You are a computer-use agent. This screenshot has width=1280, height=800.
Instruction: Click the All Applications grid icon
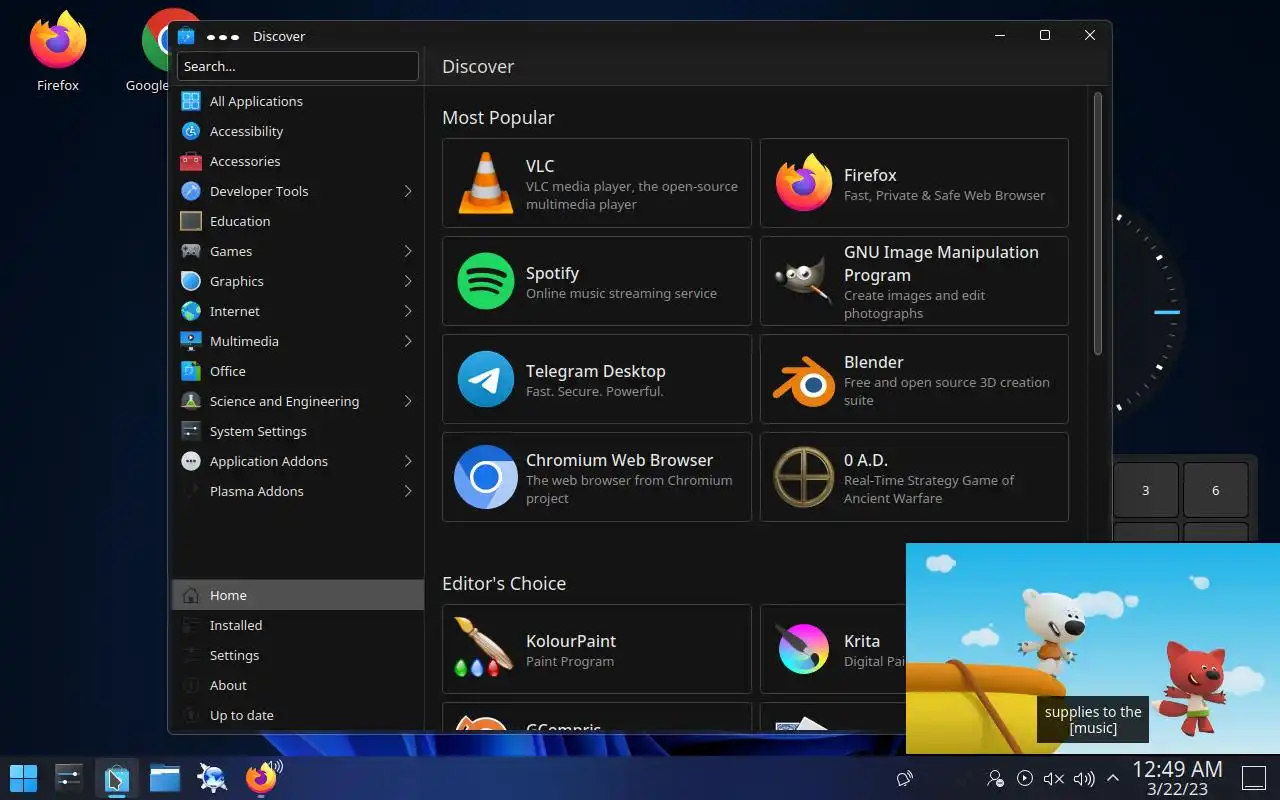(x=191, y=101)
